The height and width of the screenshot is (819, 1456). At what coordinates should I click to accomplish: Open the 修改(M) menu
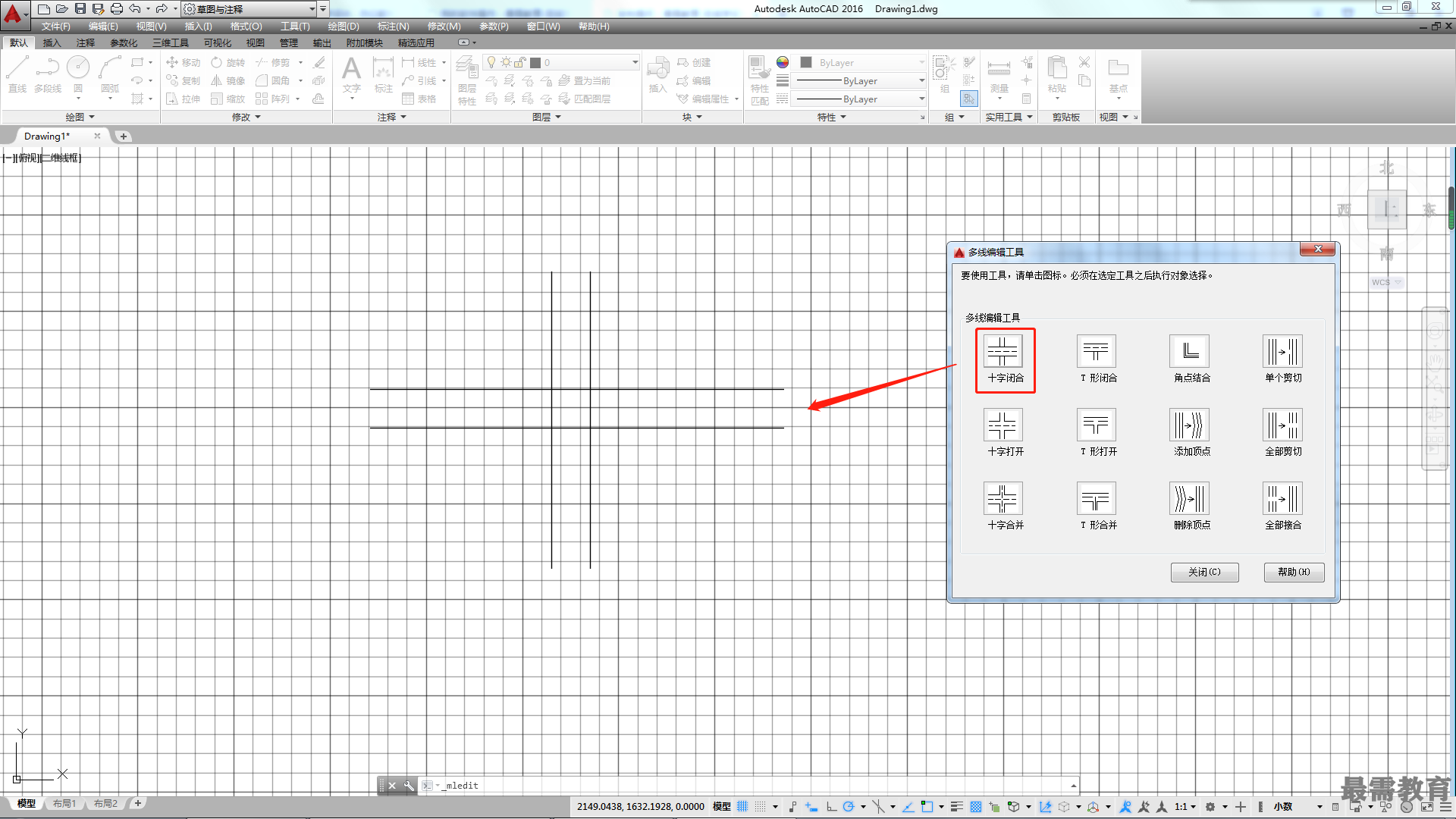[x=444, y=27]
